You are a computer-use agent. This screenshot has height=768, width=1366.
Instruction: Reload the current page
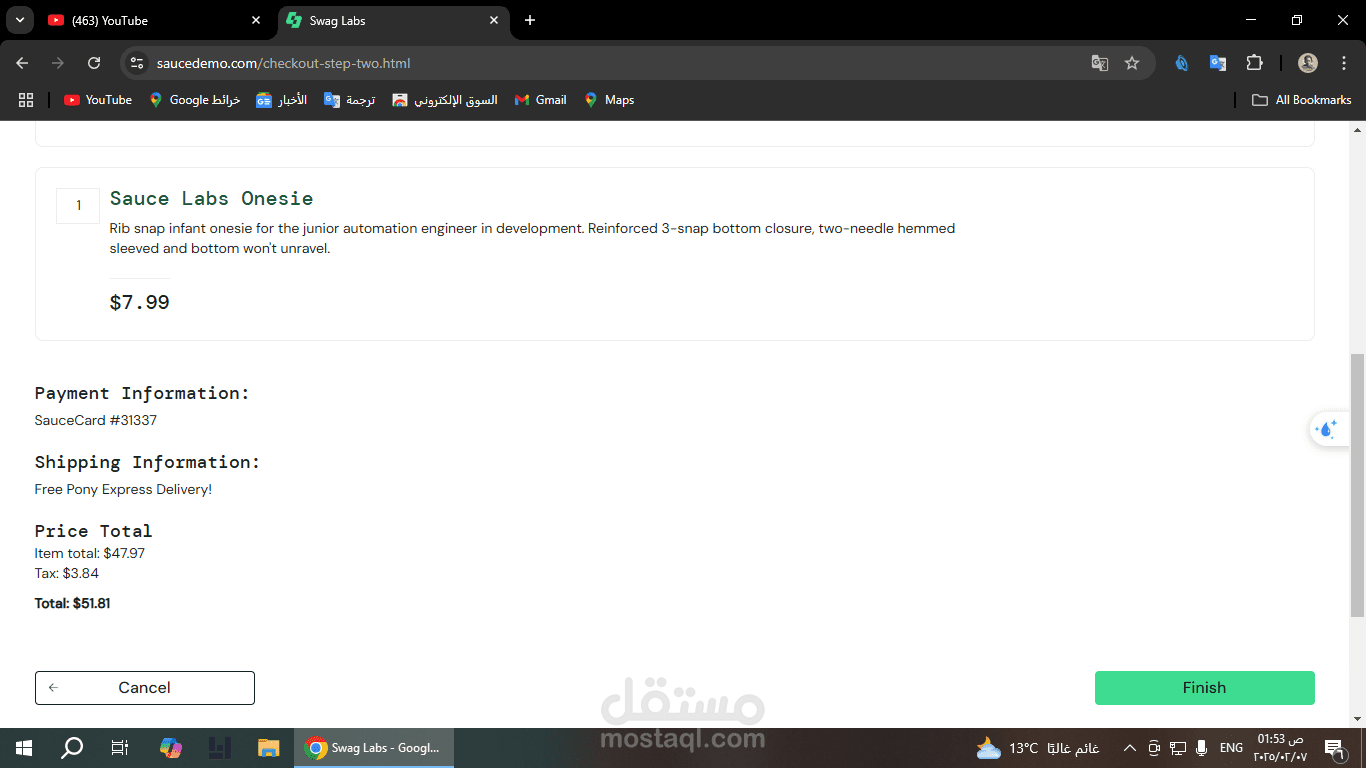[94, 63]
